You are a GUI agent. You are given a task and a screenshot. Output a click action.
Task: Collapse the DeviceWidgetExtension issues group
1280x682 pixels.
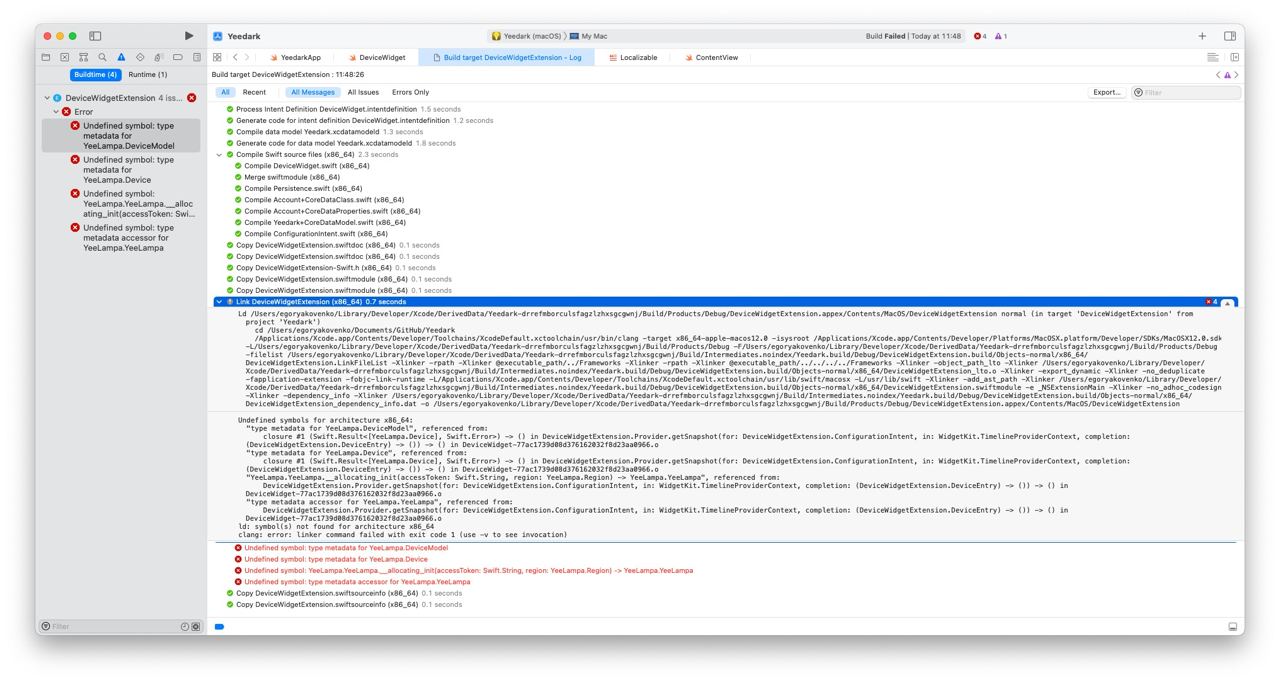pos(47,98)
